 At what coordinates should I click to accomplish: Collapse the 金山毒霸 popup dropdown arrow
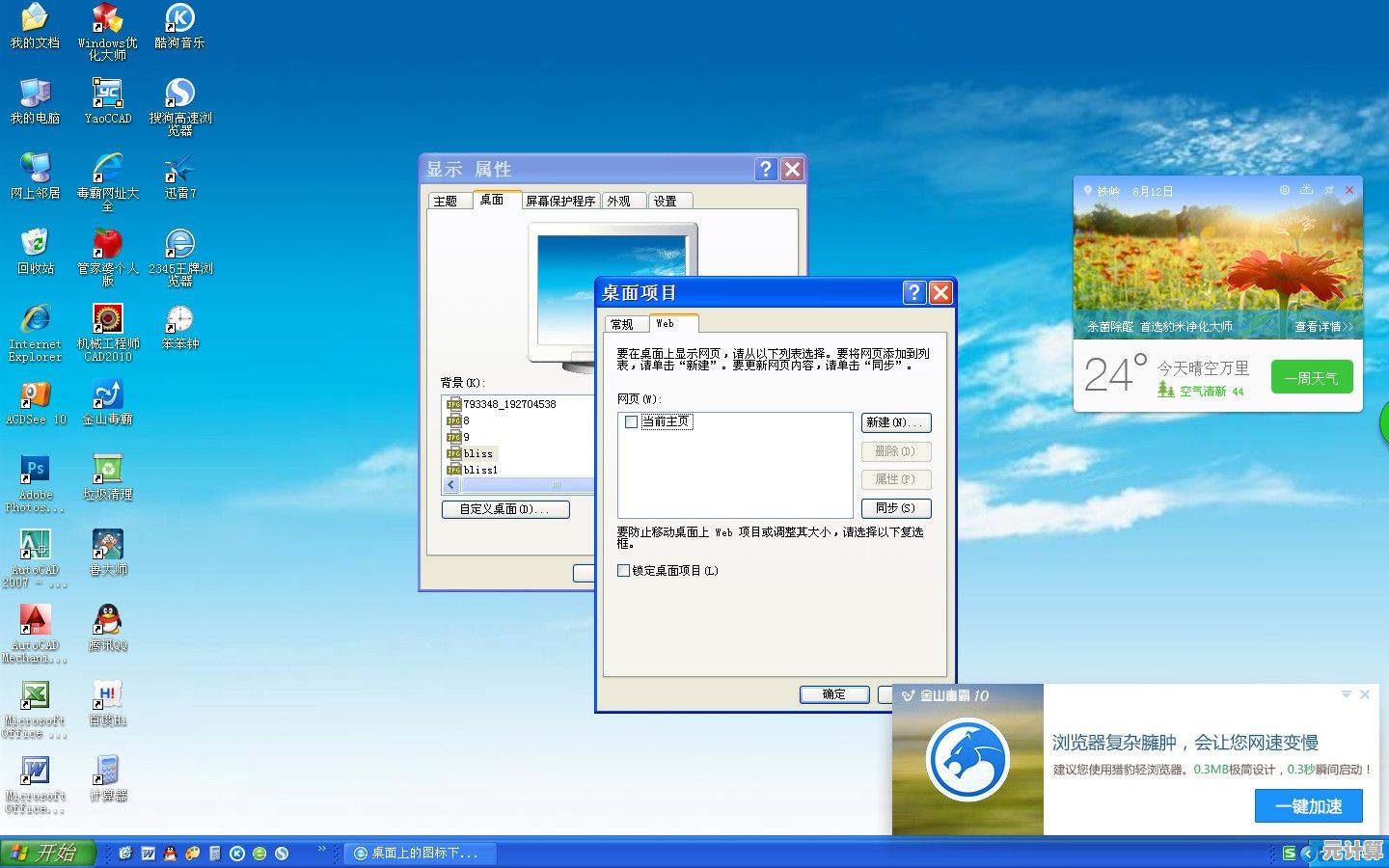1346,694
